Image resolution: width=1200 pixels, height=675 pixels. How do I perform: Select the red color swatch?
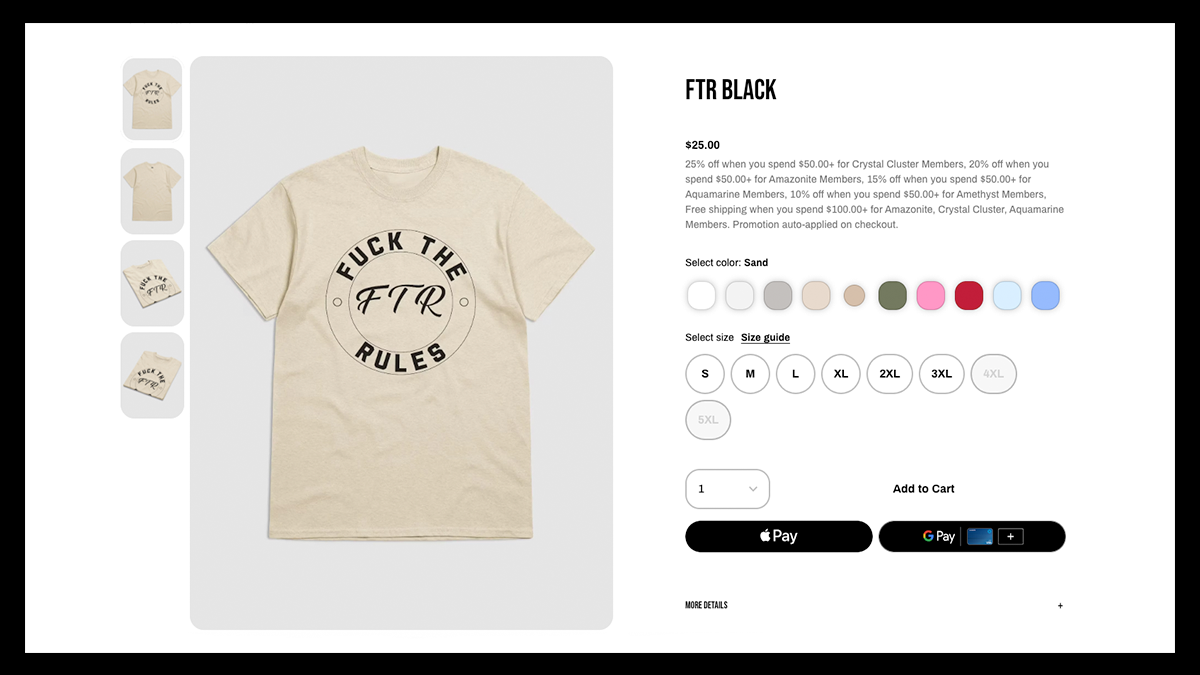(x=969, y=296)
